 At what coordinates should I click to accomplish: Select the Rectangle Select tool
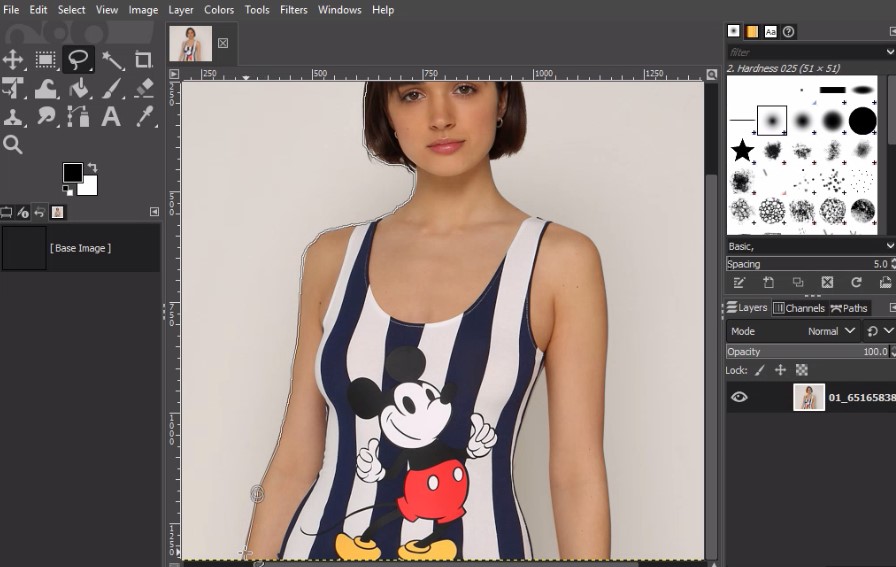46,60
